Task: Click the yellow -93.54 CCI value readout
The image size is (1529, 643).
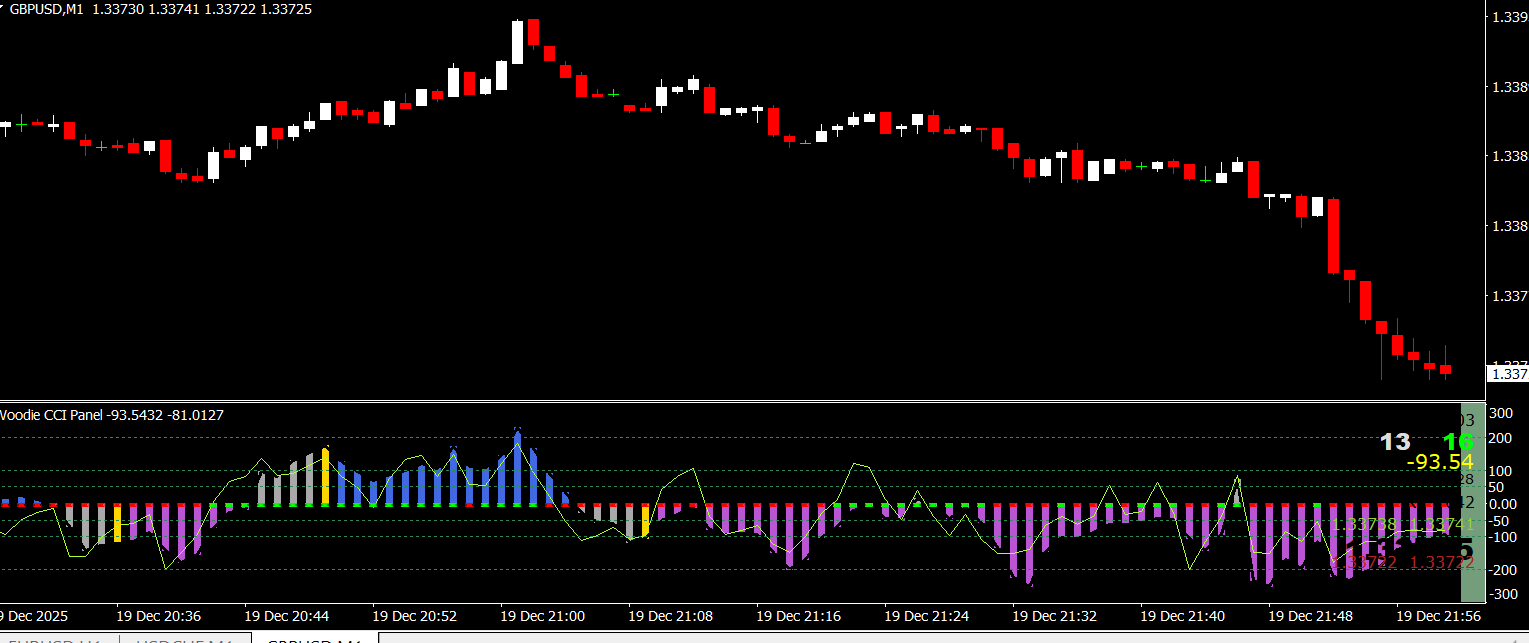Action: [1439, 462]
